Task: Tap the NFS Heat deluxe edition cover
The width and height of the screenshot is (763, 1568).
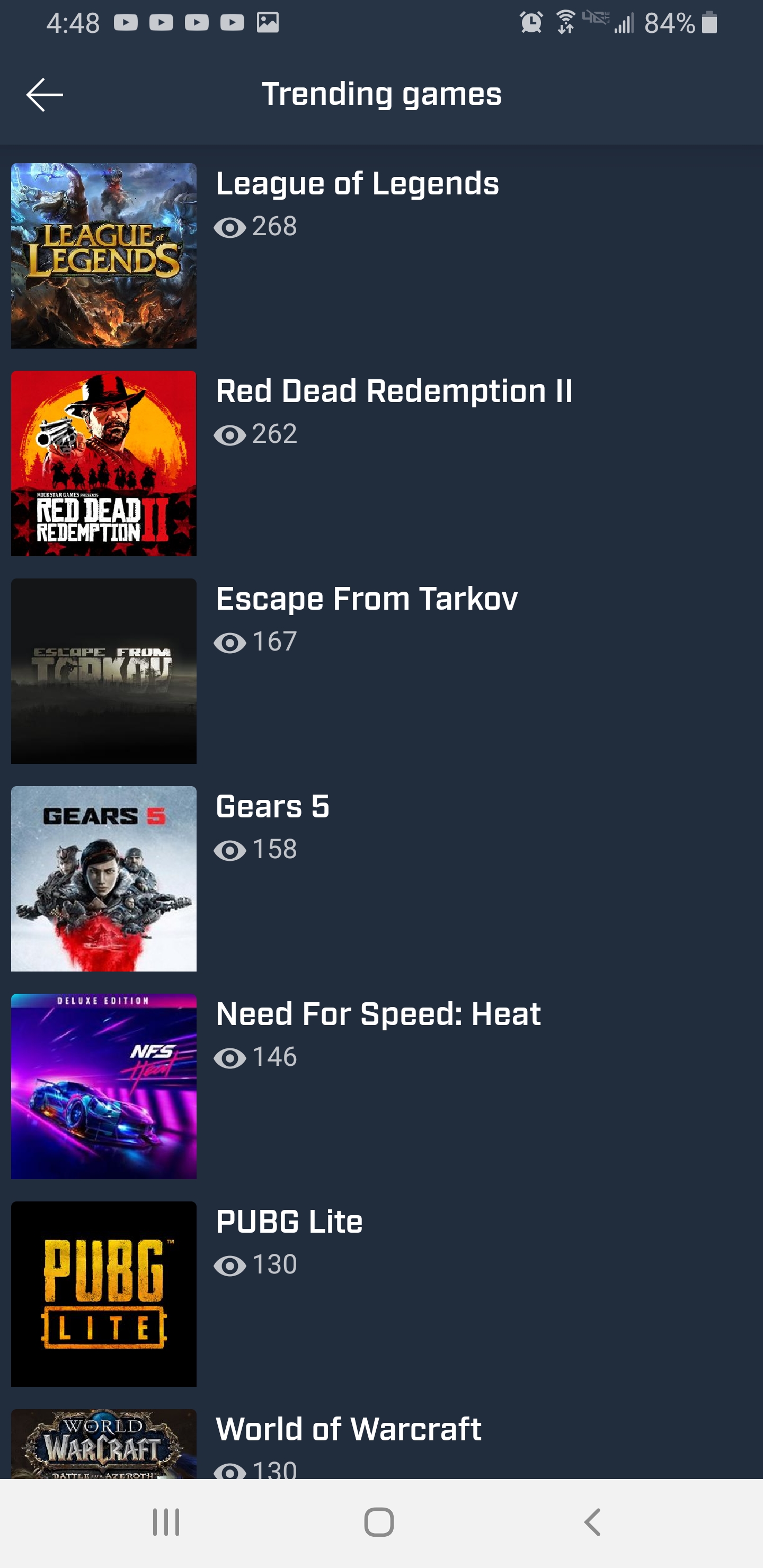Action: [x=103, y=1086]
